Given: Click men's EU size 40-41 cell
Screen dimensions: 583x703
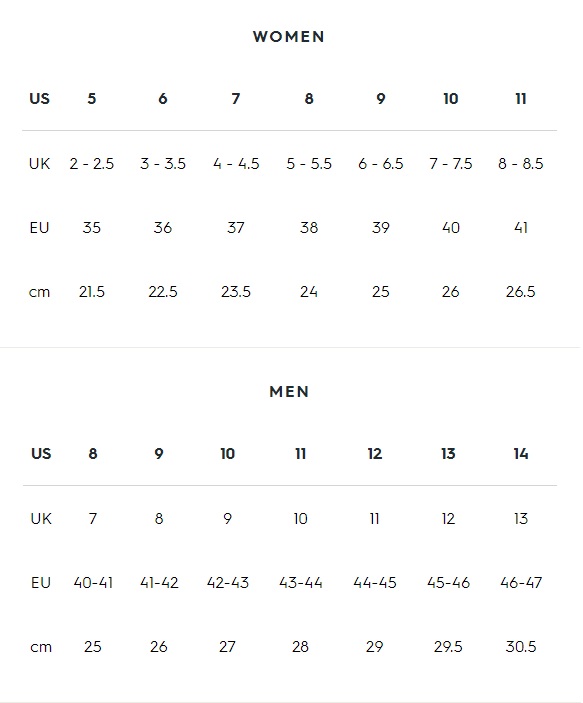Looking at the screenshot, I should point(93,583).
